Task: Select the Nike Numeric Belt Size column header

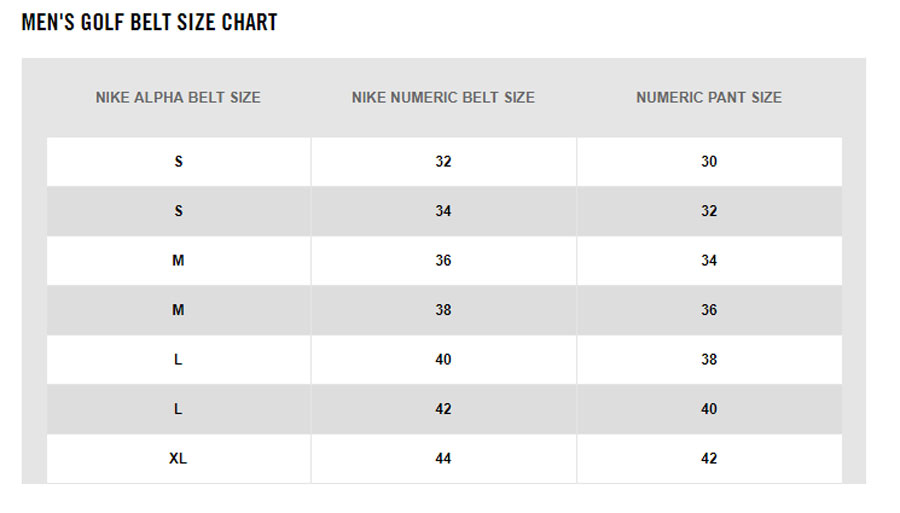Action: (x=443, y=98)
